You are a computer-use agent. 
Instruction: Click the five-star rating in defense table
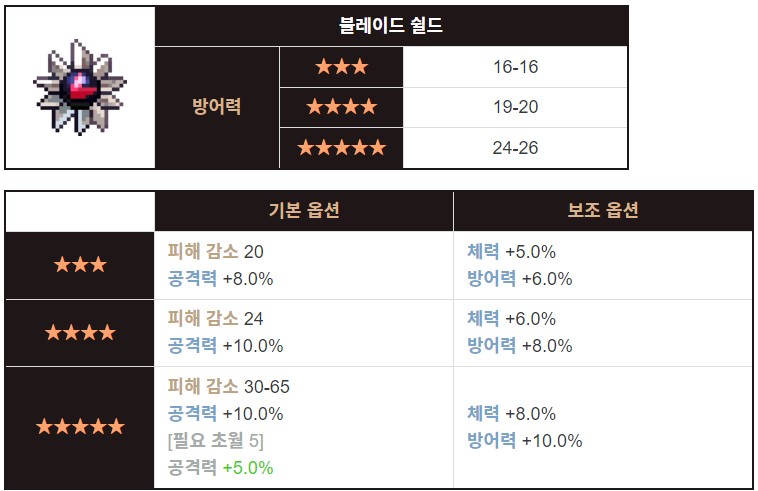(x=341, y=148)
